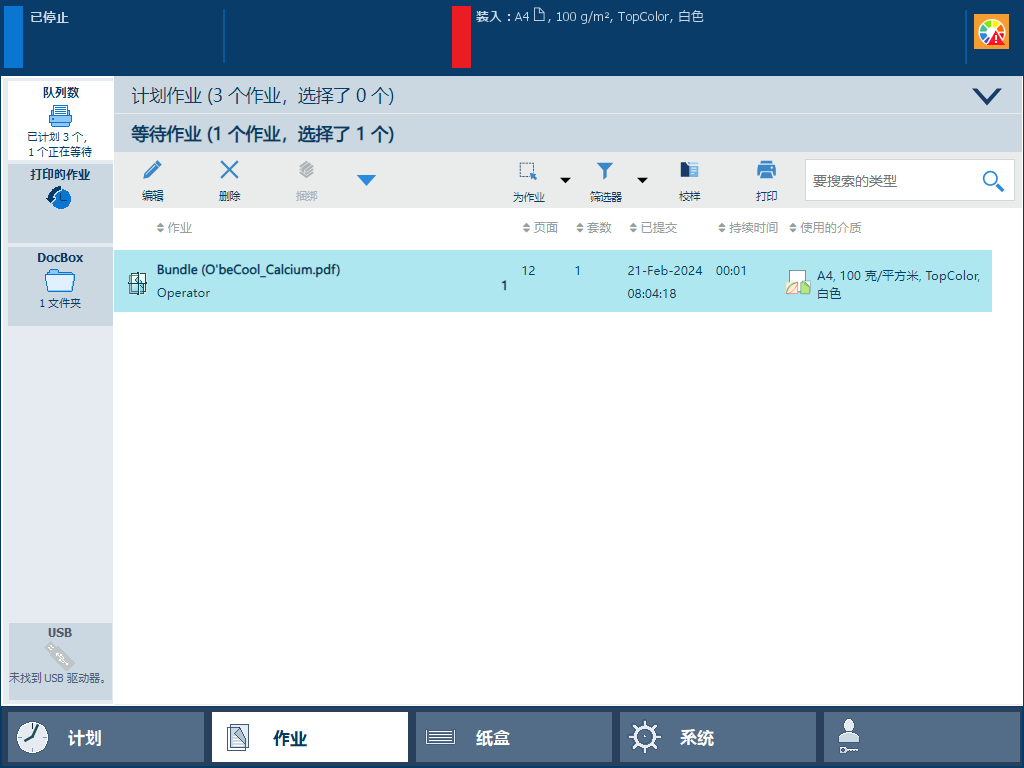Viewport: 1024px width, 768px height.
Task: Click the Edit (编辑) pencil icon
Action: [152, 170]
